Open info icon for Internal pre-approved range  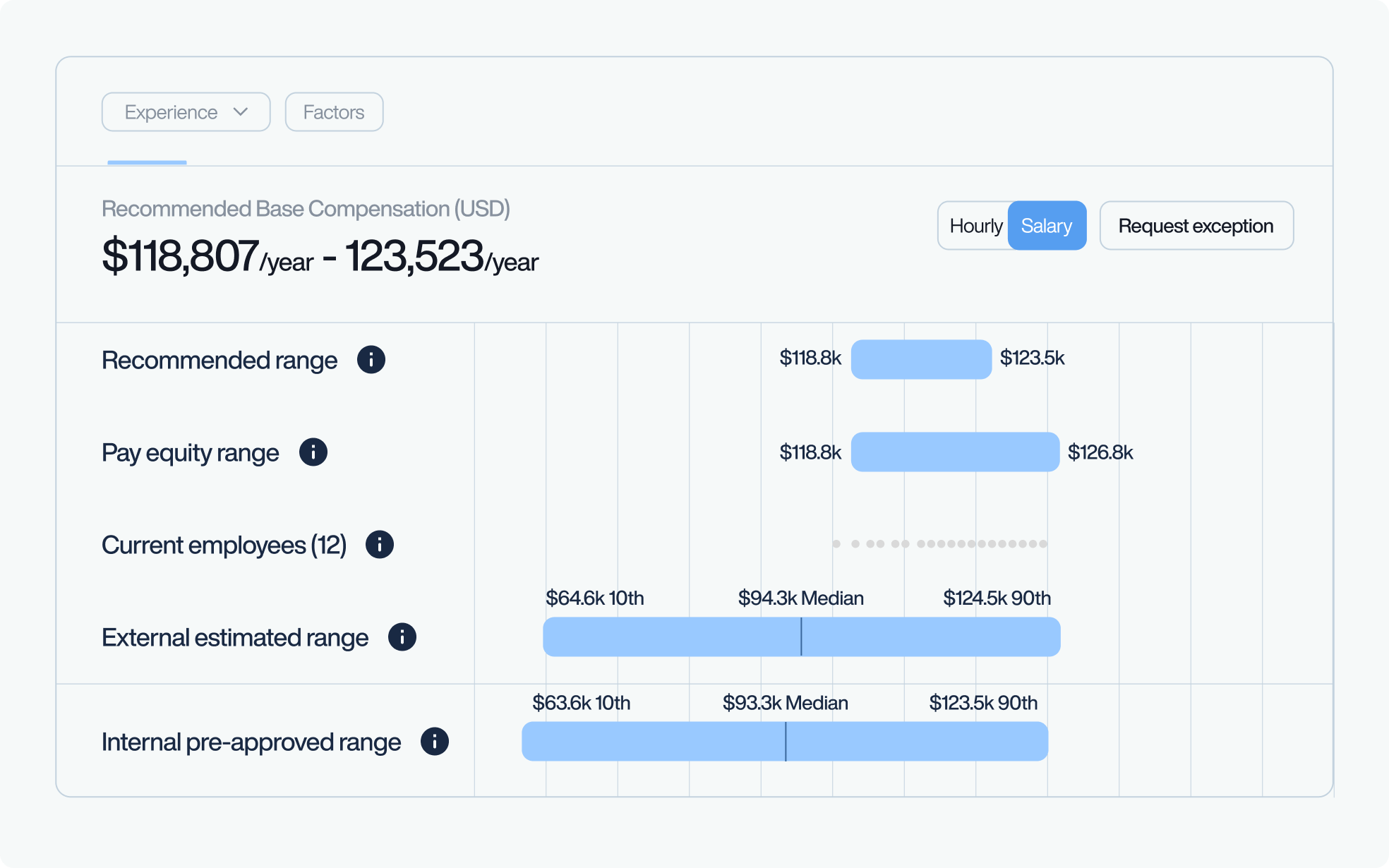(x=434, y=742)
